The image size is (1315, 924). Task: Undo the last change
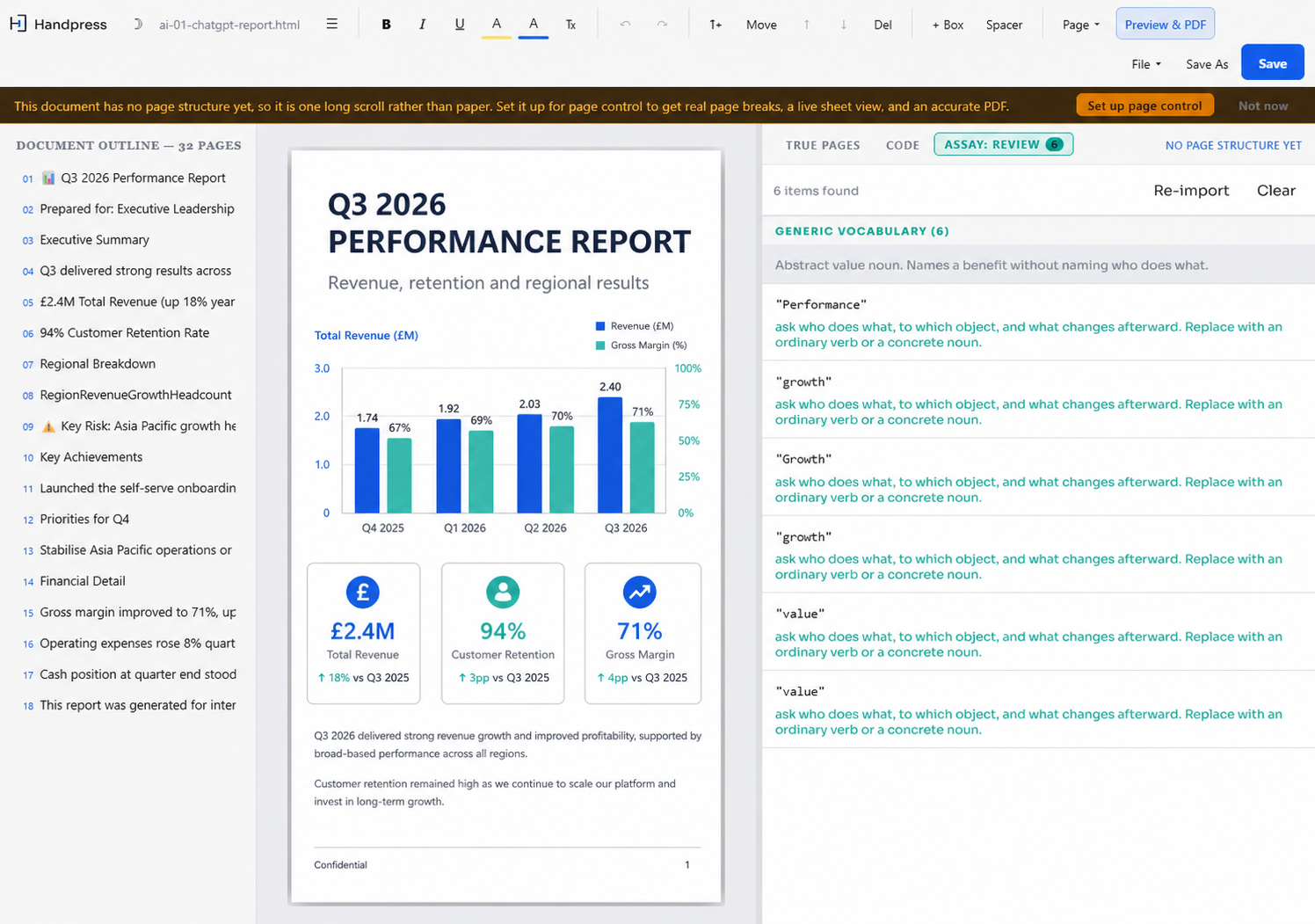[x=625, y=25]
